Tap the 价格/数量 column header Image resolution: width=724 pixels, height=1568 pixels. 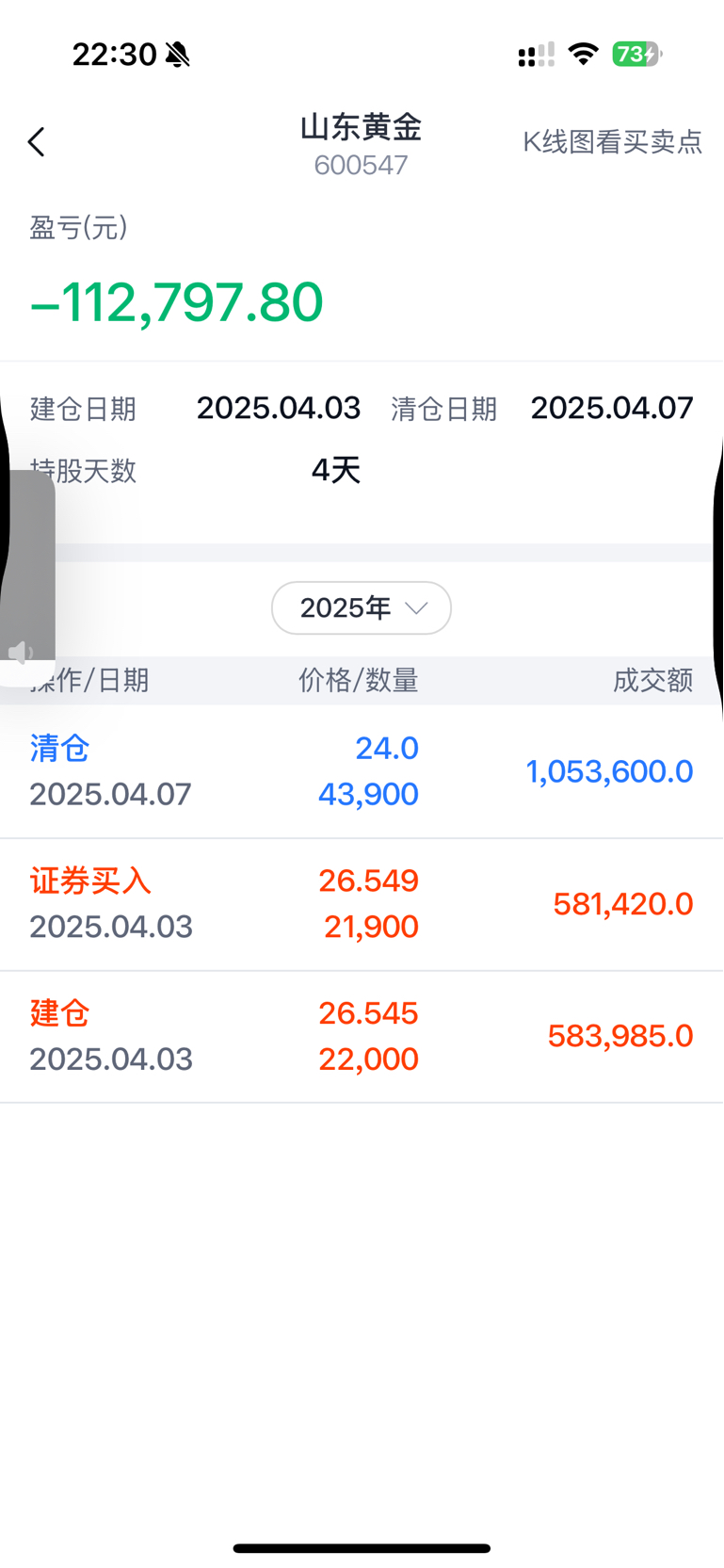click(x=359, y=680)
